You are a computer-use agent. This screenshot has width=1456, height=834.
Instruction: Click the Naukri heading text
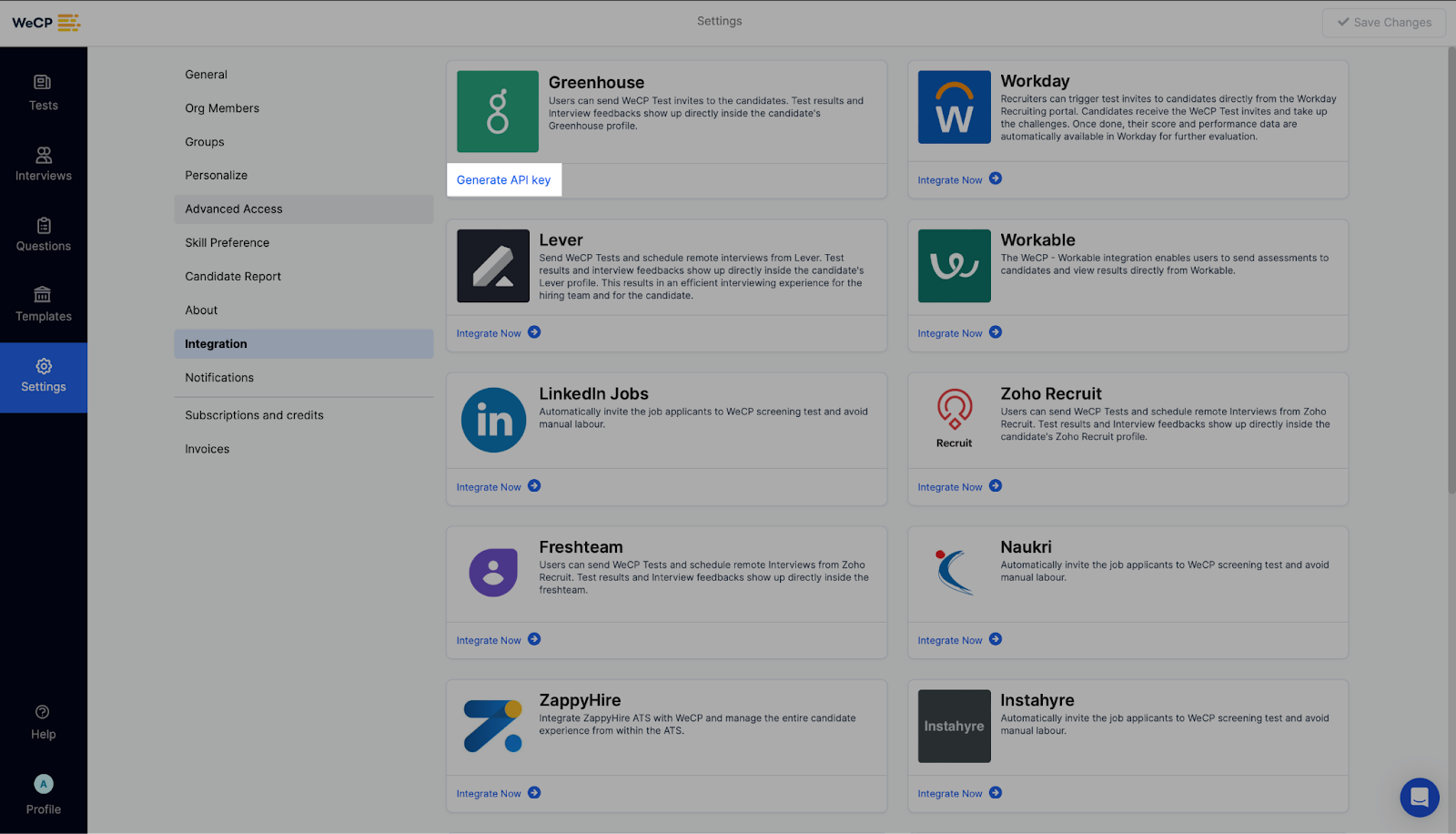(1026, 547)
